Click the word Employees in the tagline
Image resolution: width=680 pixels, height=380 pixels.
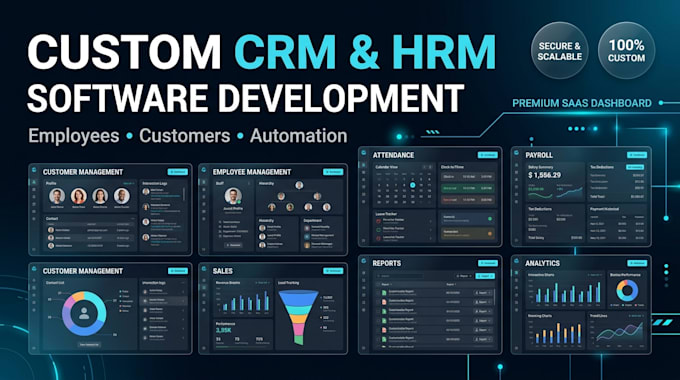(x=74, y=137)
